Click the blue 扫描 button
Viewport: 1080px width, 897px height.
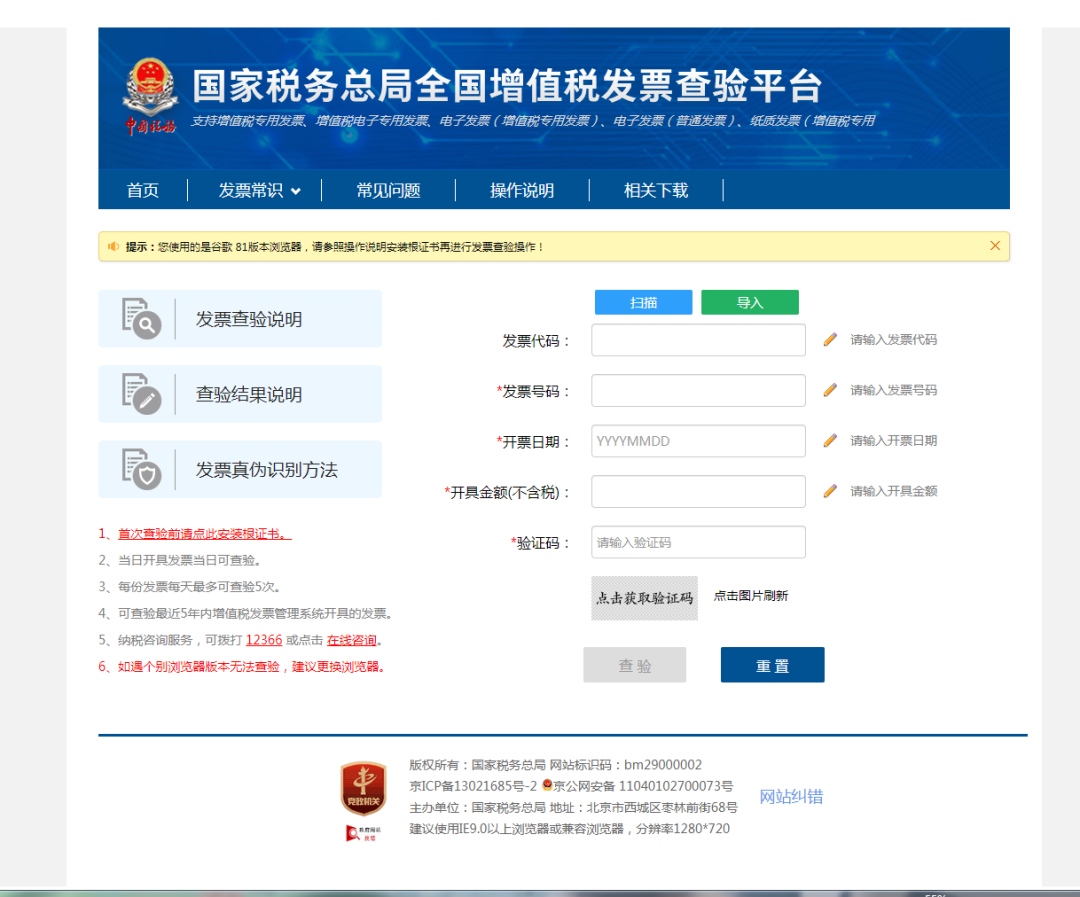pos(643,302)
